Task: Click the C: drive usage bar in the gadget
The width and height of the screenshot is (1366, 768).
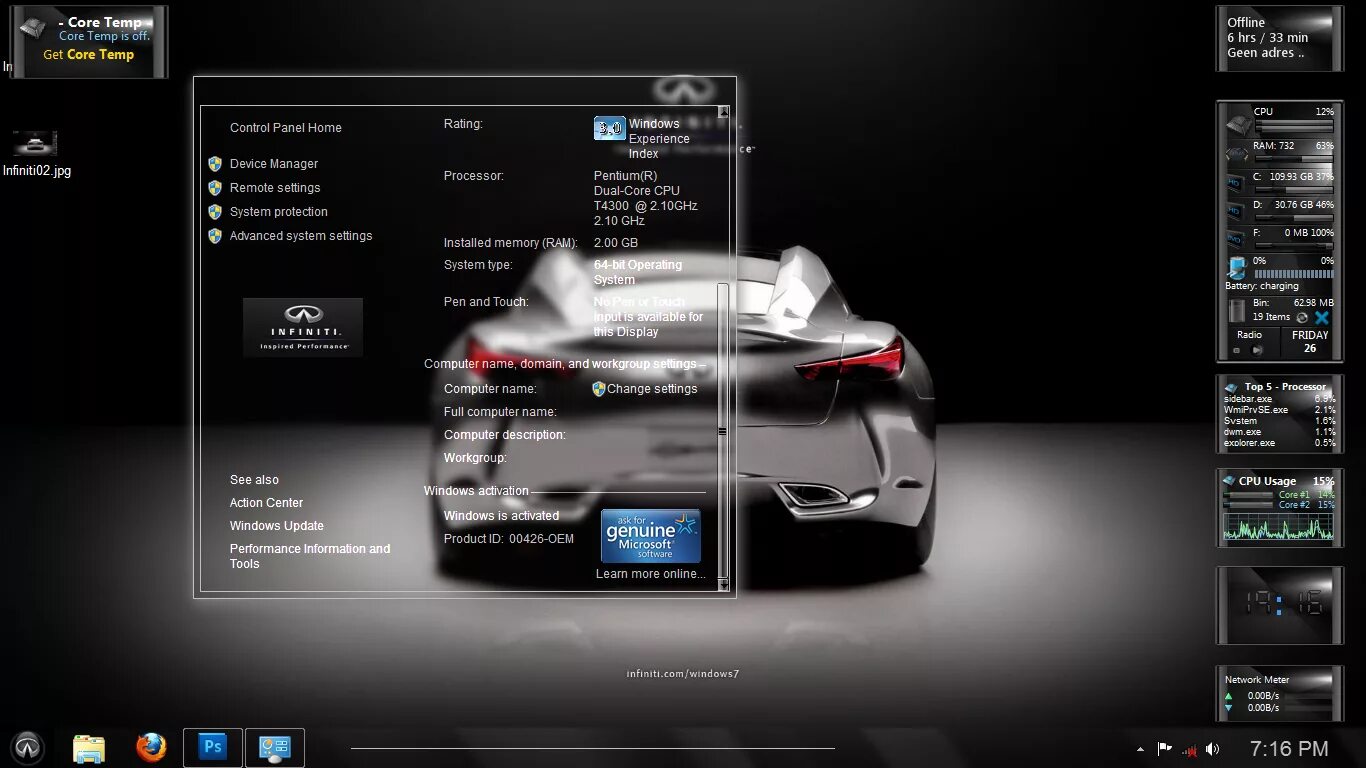Action: (1294, 189)
